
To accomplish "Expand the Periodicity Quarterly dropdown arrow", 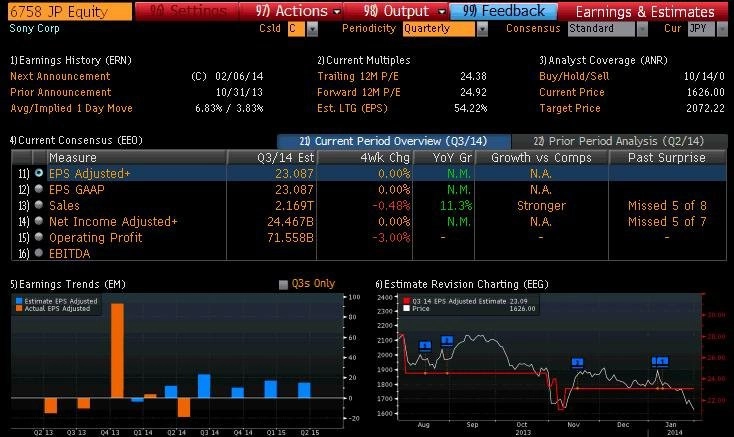I will click(x=482, y=29).
